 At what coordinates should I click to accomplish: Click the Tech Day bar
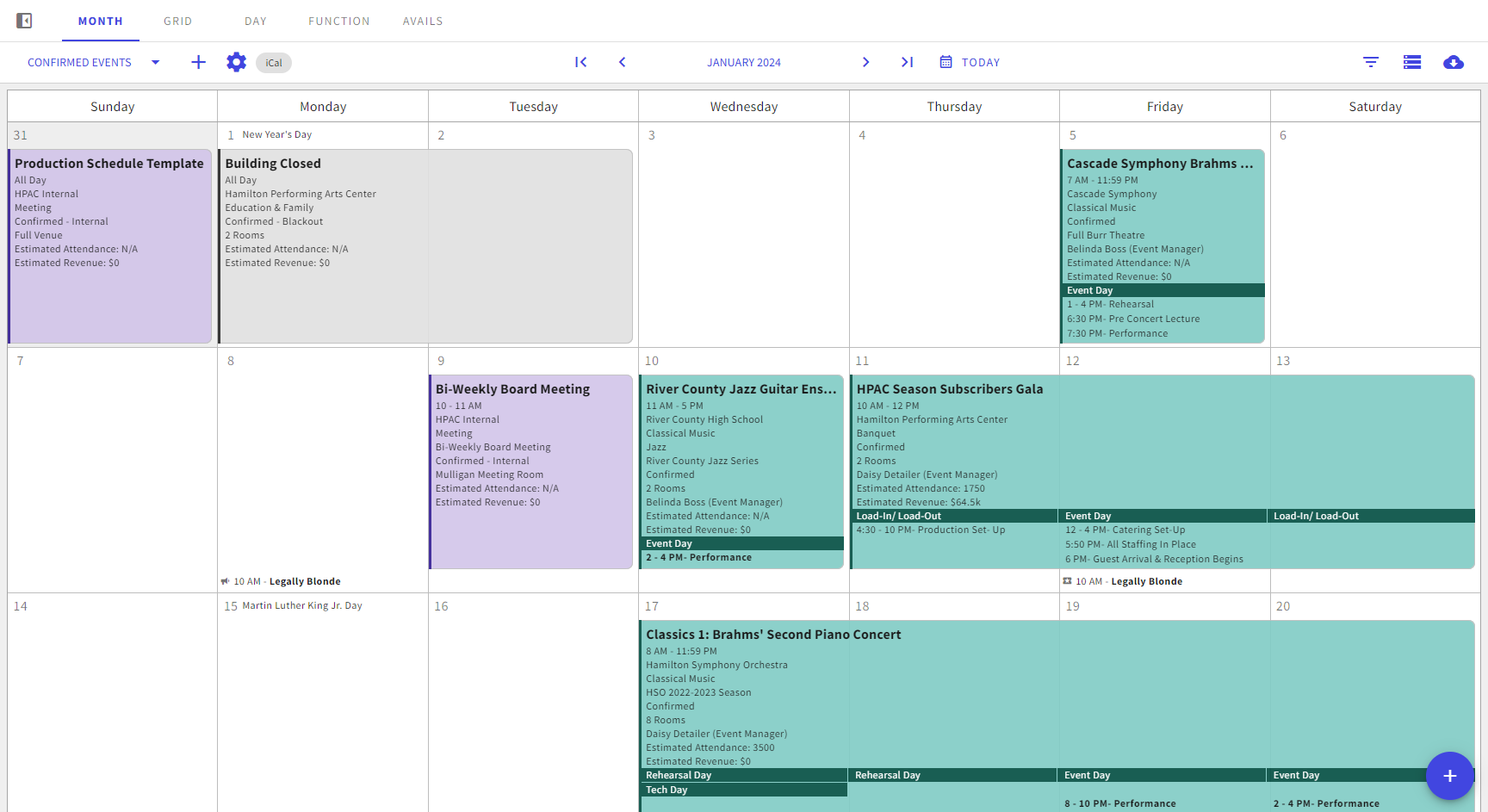click(744, 790)
